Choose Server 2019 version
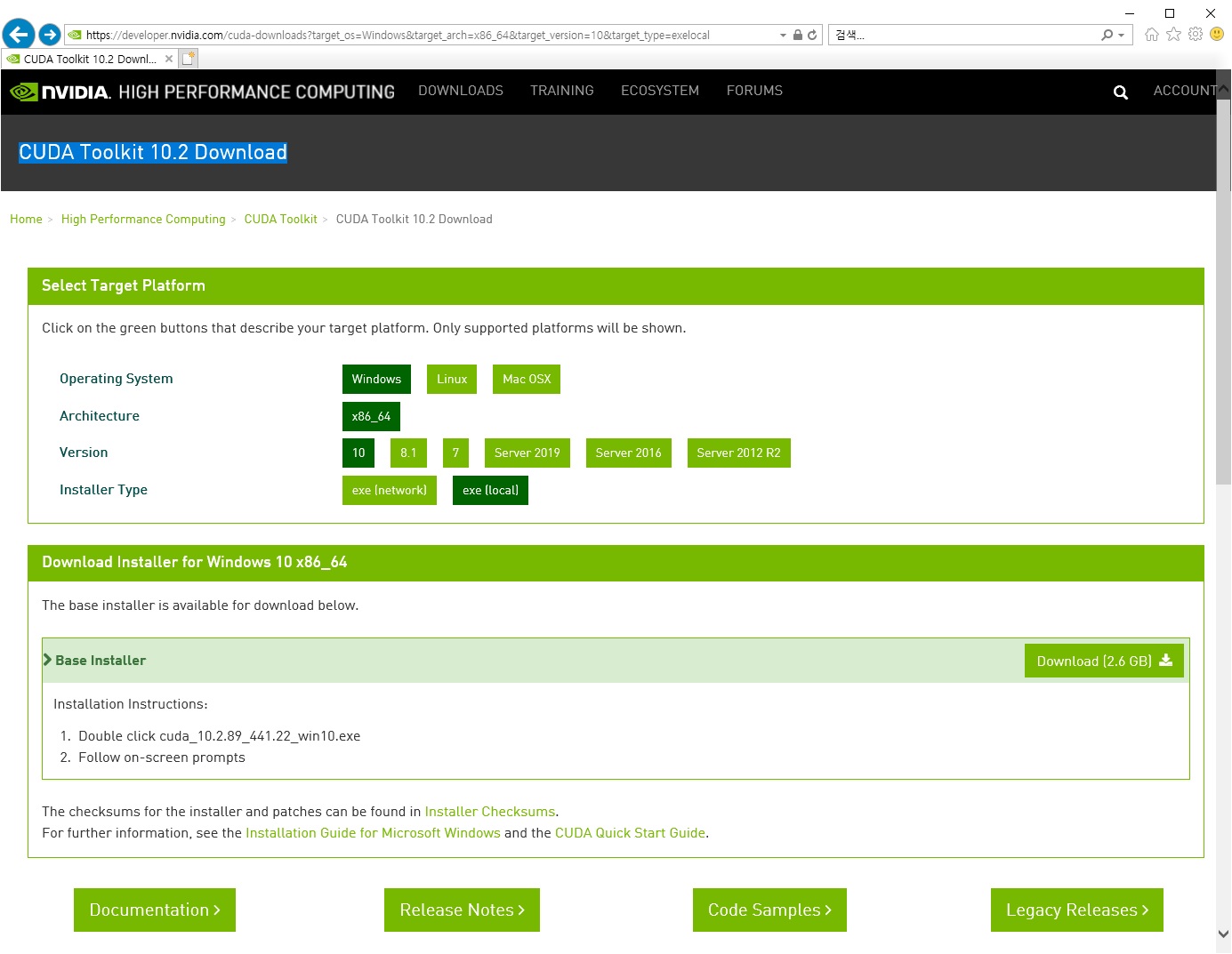The height and width of the screenshot is (954, 1232). pos(527,453)
